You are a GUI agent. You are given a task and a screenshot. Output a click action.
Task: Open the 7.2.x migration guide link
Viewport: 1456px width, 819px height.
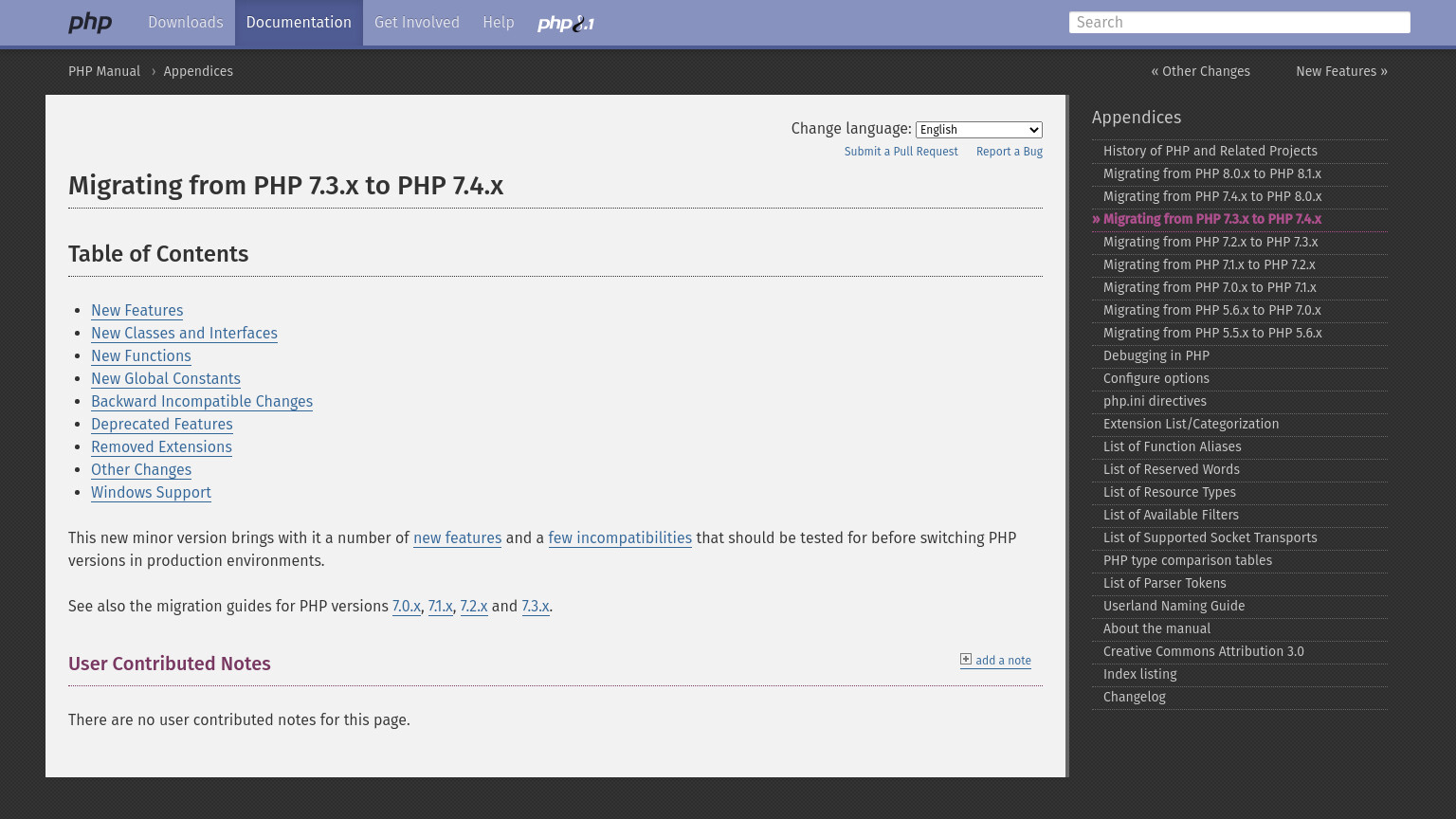[x=474, y=607]
